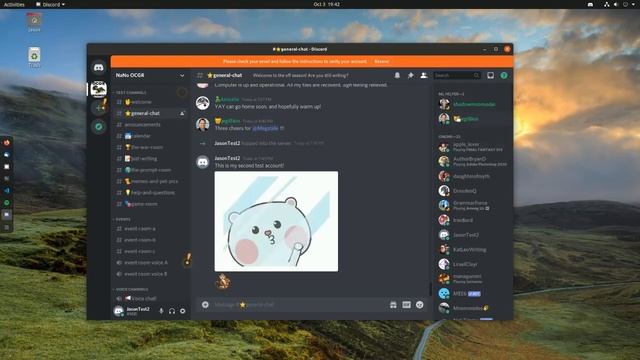Open the green Help icon
The width and height of the screenshot is (640, 360).
point(504,75)
